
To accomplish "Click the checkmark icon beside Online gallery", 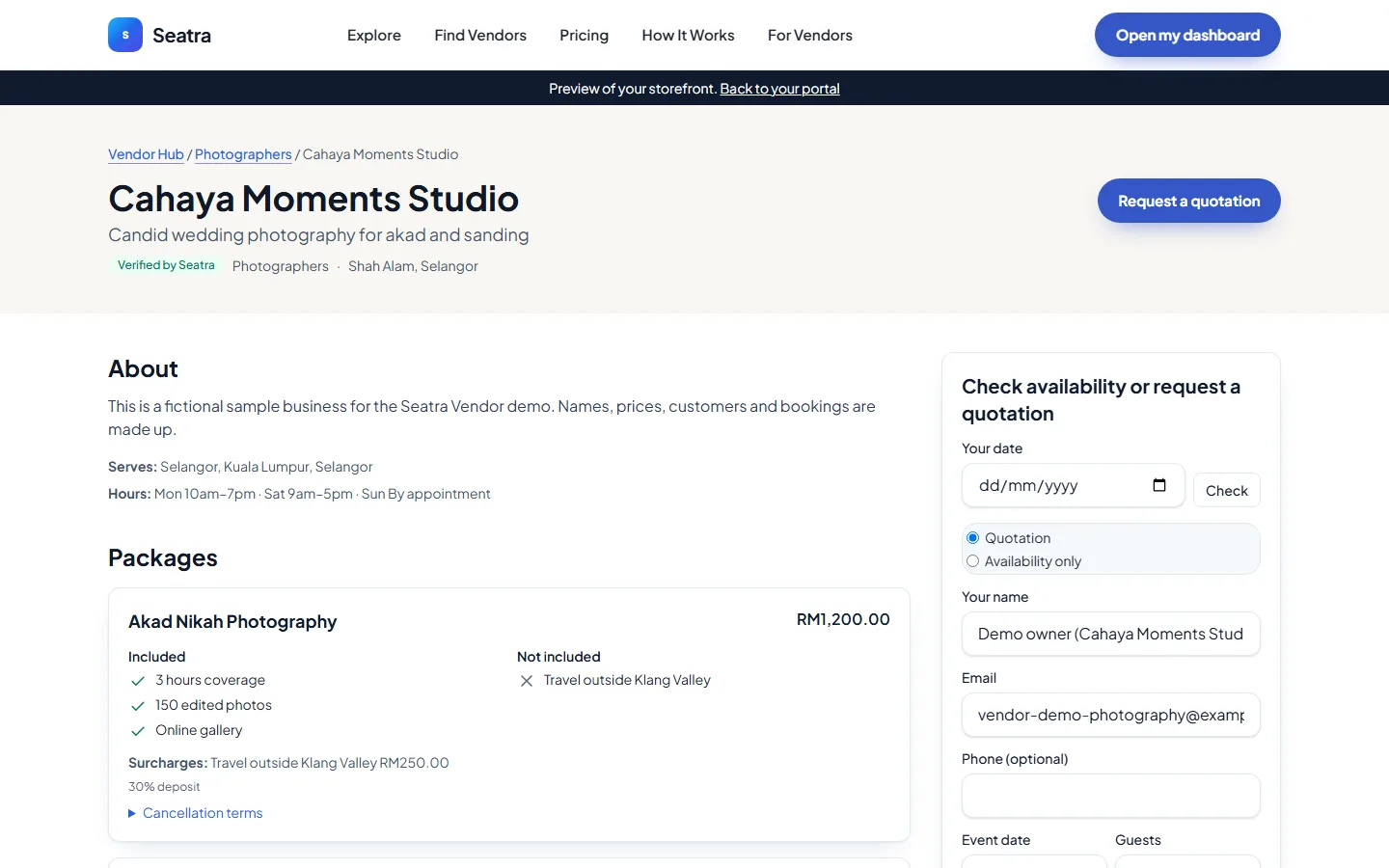I will [x=138, y=731].
